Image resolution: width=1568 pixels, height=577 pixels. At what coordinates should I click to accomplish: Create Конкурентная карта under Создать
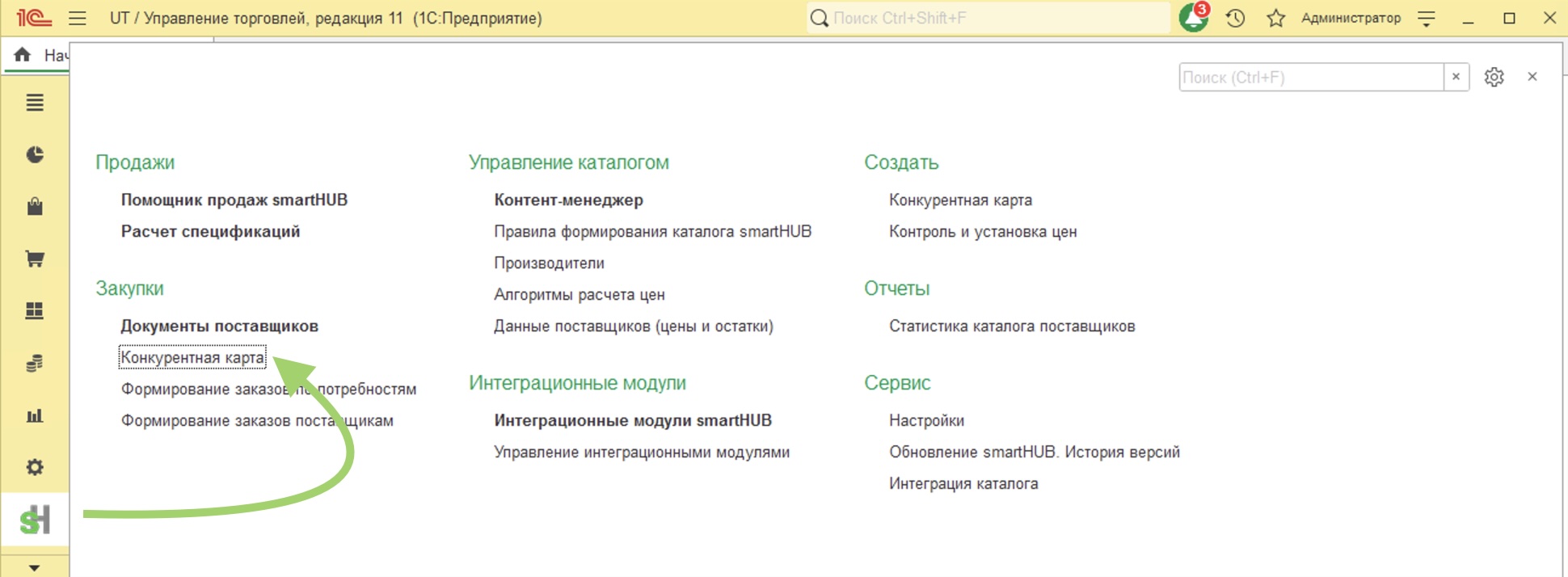[960, 200]
